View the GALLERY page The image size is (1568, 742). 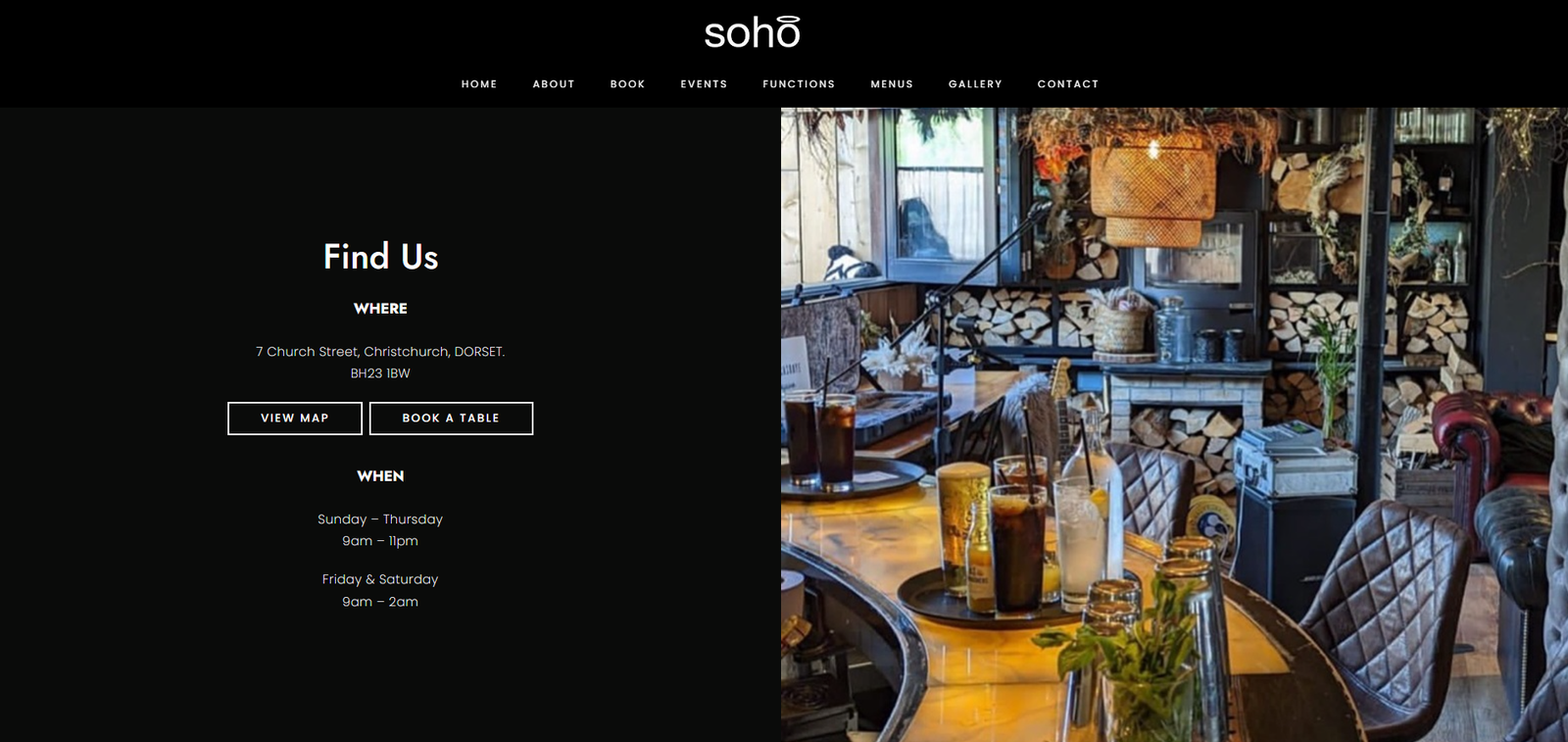pos(975,84)
